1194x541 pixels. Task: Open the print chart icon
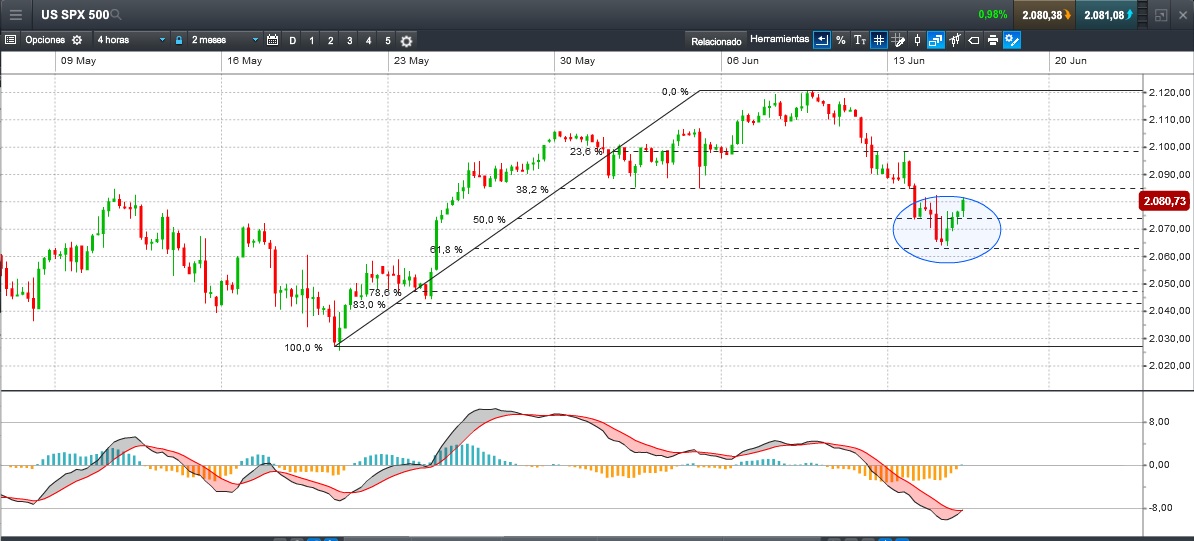click(x=992, y=40)
